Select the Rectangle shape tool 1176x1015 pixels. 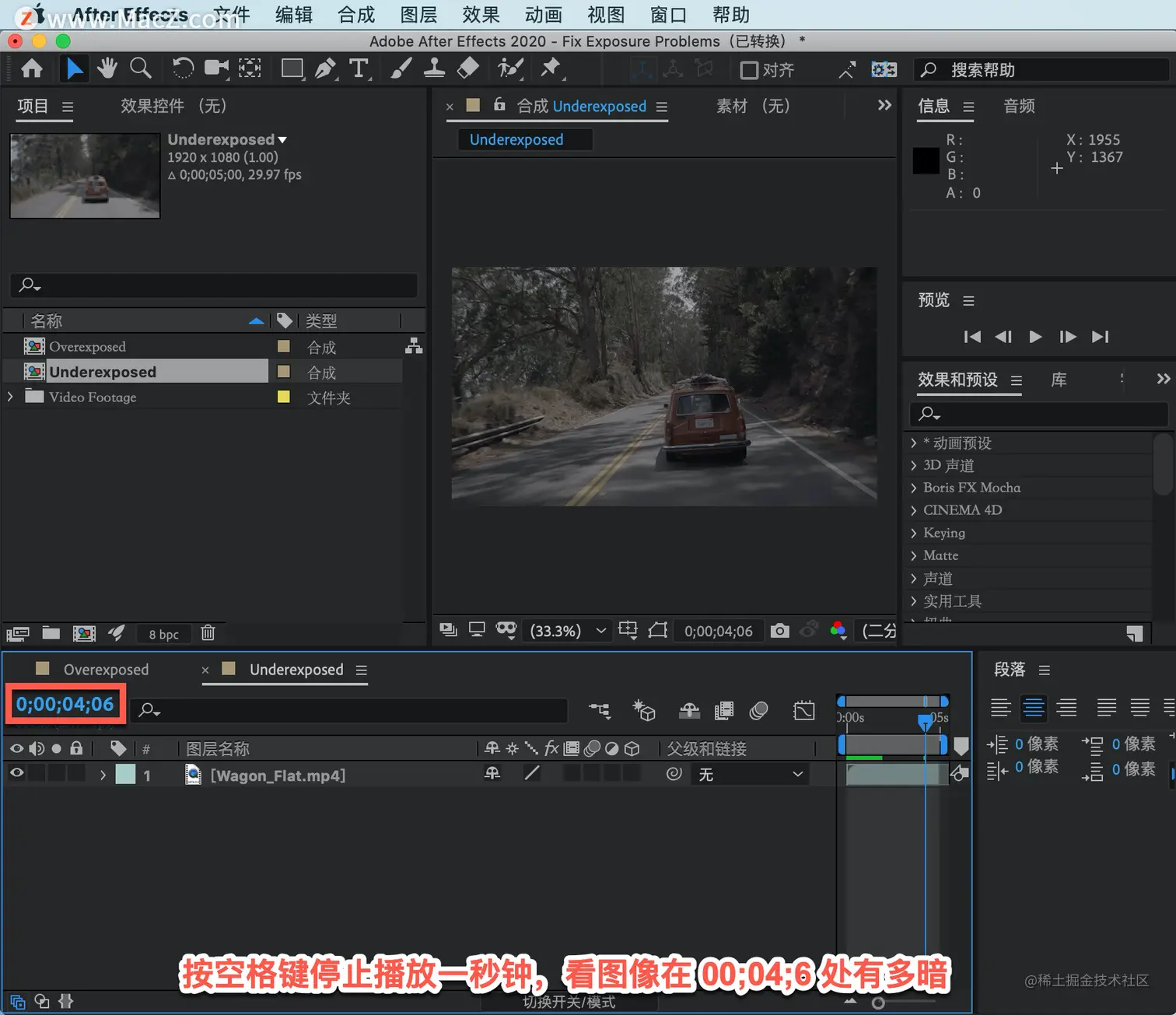coord(292,69)
